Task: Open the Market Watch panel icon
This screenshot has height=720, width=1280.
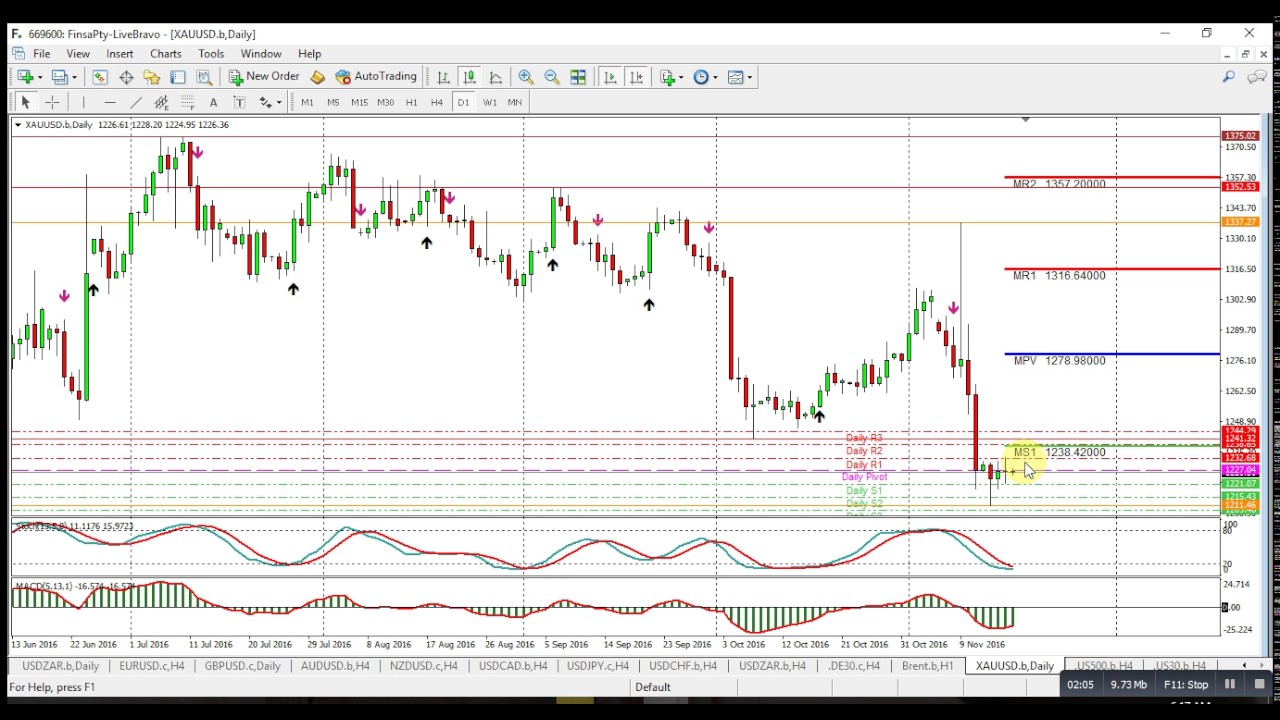Action: (100, 77)
